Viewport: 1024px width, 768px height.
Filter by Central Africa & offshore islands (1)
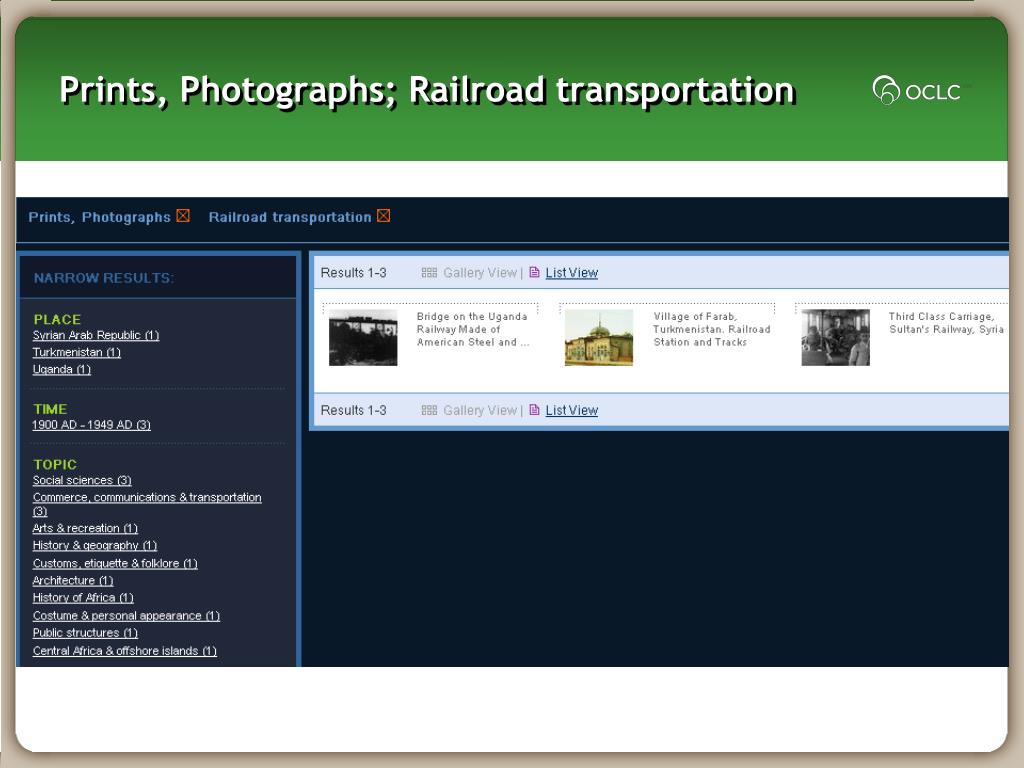(x=125, y=650)
